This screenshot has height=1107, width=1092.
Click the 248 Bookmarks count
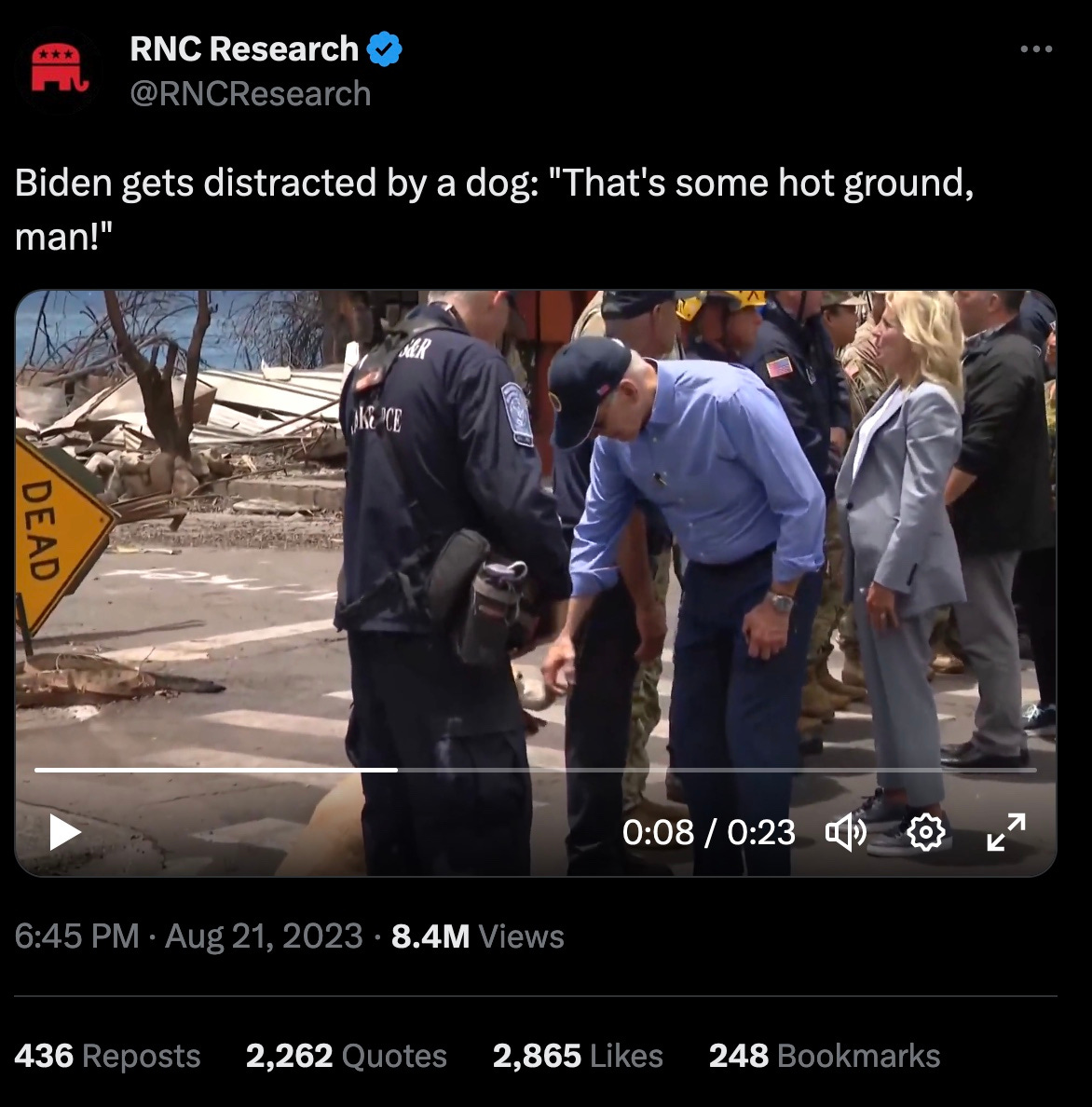click(x=824, y=1056)
